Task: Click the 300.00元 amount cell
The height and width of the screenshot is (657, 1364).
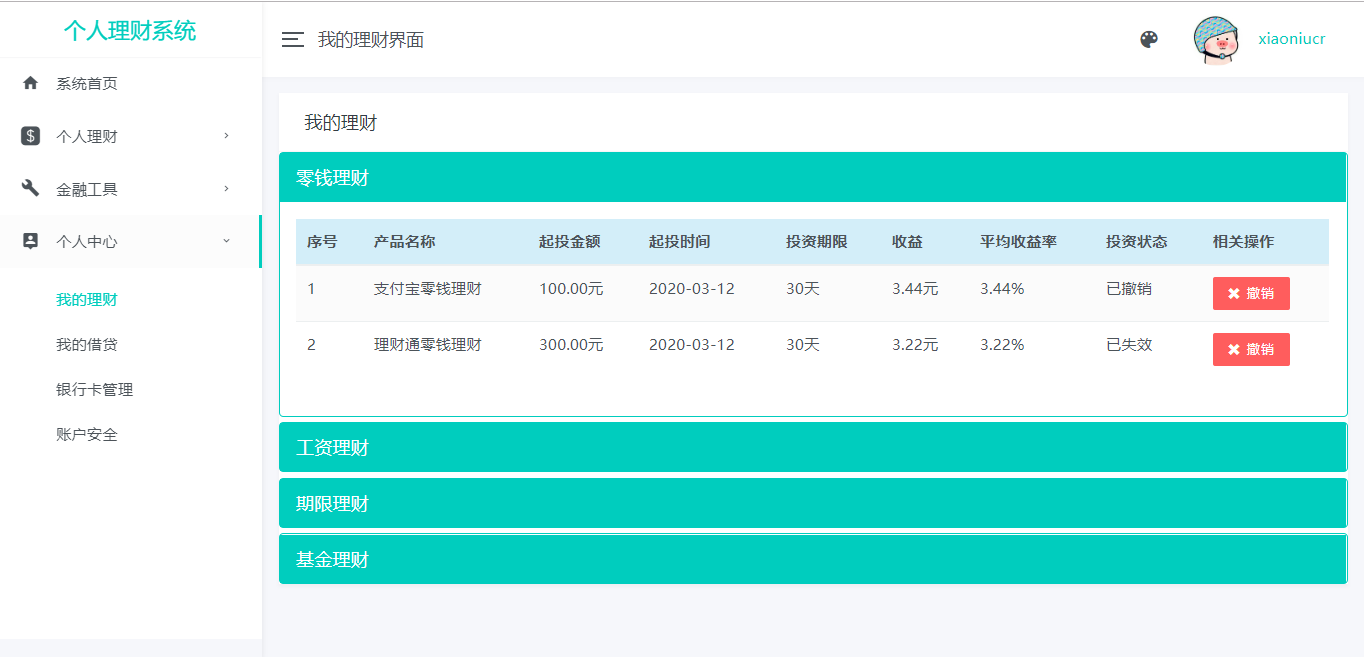Action: point(571,345)
